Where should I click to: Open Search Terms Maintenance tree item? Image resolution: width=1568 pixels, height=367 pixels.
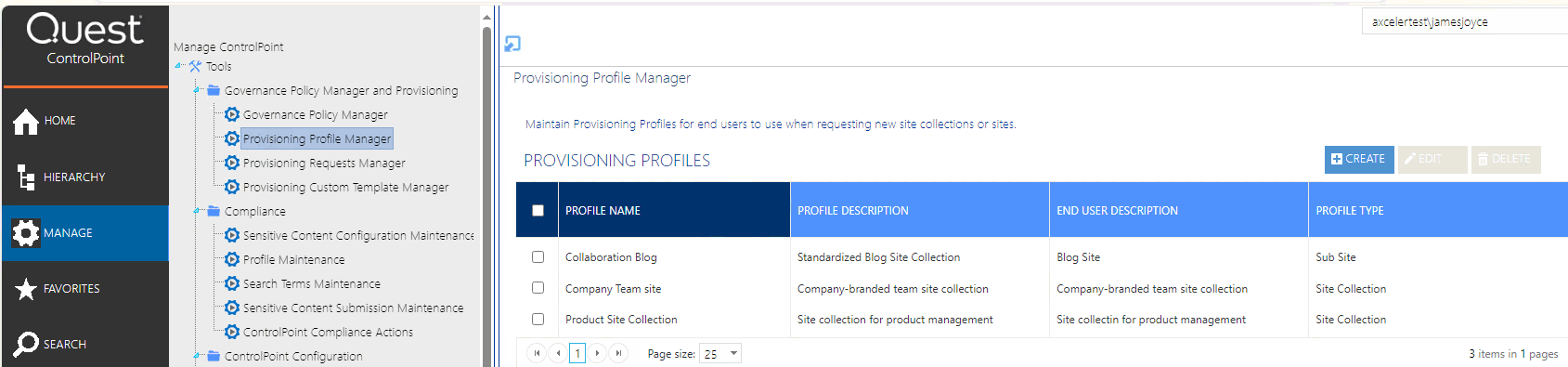pyautogui.click(x=312, y=283)
